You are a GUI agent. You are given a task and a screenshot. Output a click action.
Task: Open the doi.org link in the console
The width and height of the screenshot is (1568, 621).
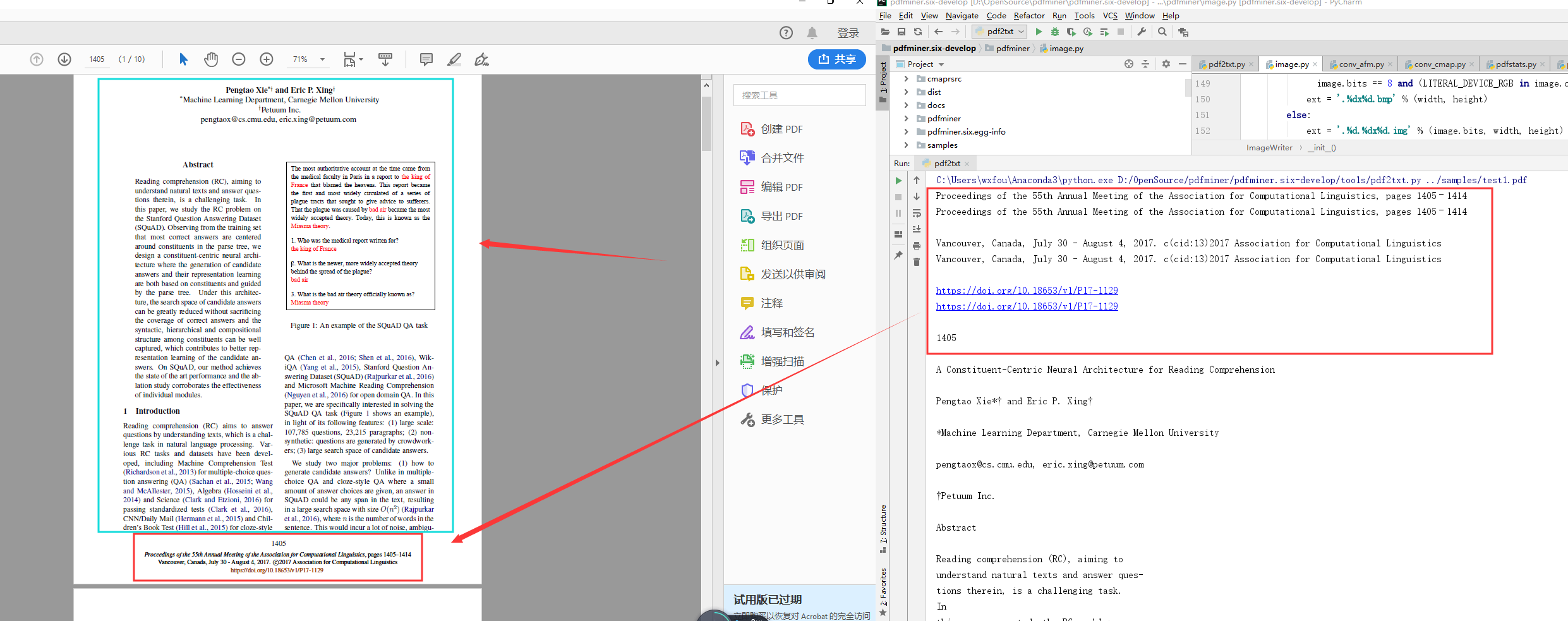pos(1027,290)
